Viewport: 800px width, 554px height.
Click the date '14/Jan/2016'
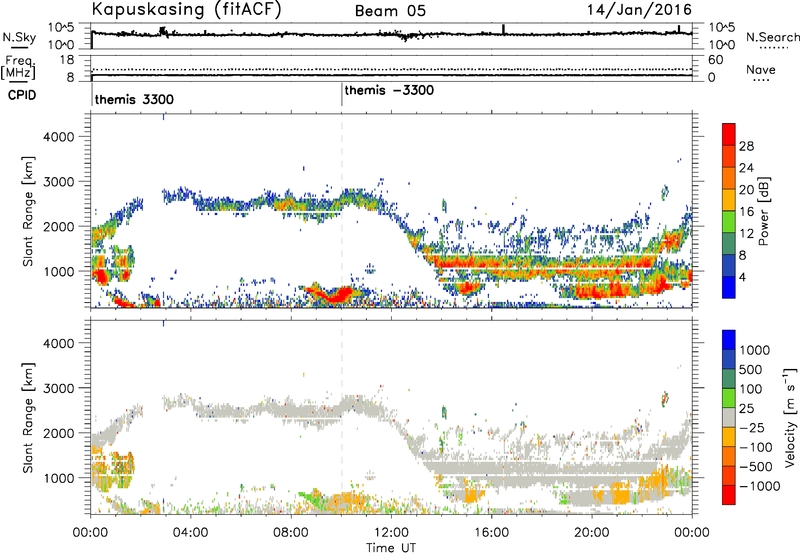(x=639, y=9)
